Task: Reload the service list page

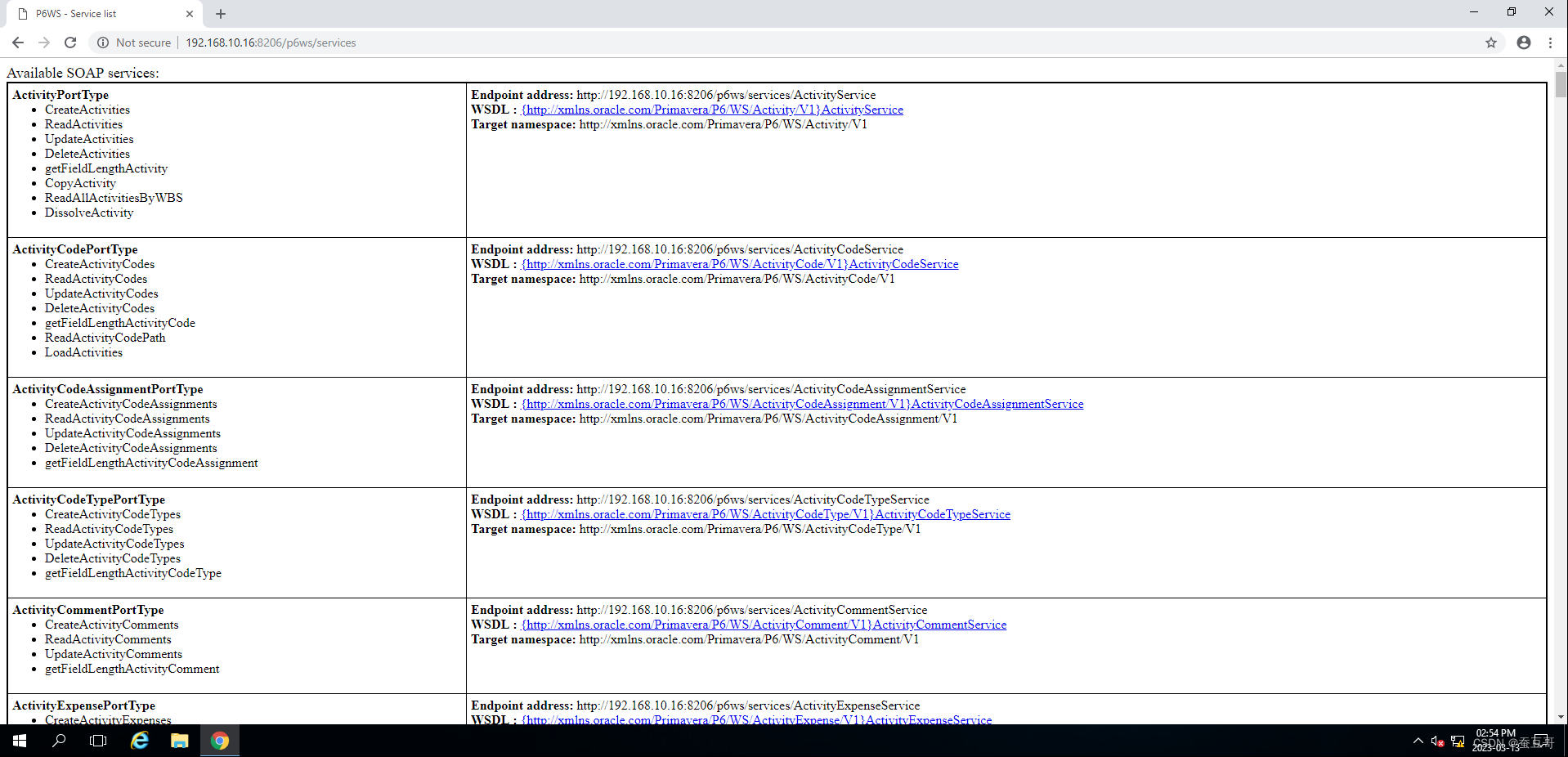Action: click(x=70, y=43)
